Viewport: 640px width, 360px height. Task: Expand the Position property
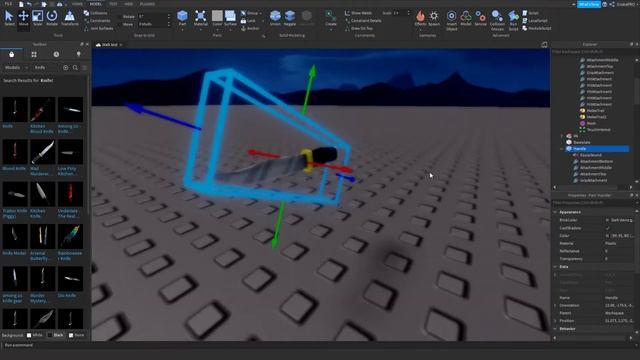(x=555, y=321)
